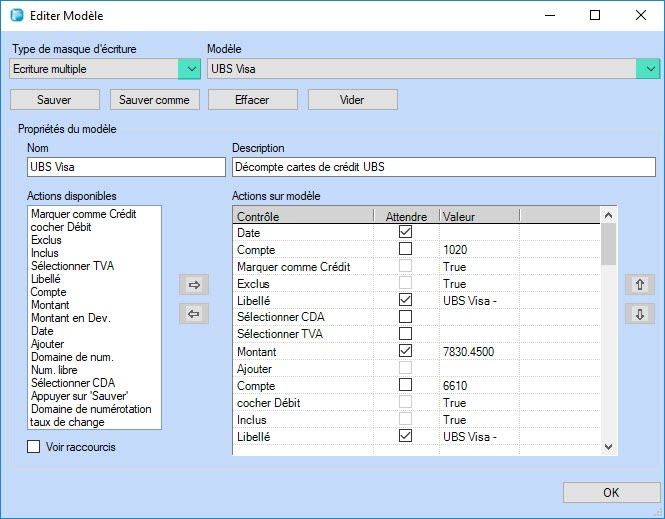Check Attendre for Sélectionner CDA row
The width and height of the screenshot is (665, 519).
pyautogui.click(x=405, y=317)
